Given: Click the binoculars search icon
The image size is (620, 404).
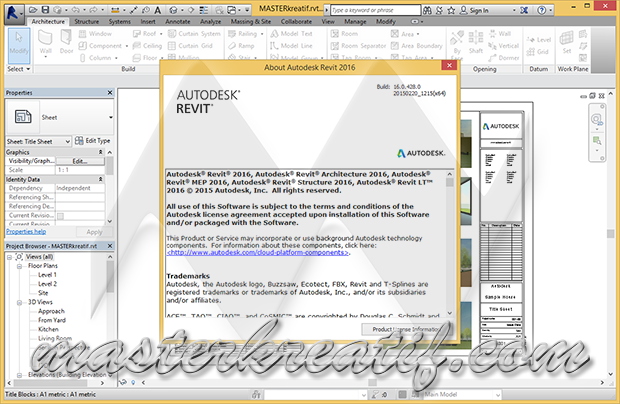Looking at the screenshot, I should [x=427, y=10].
